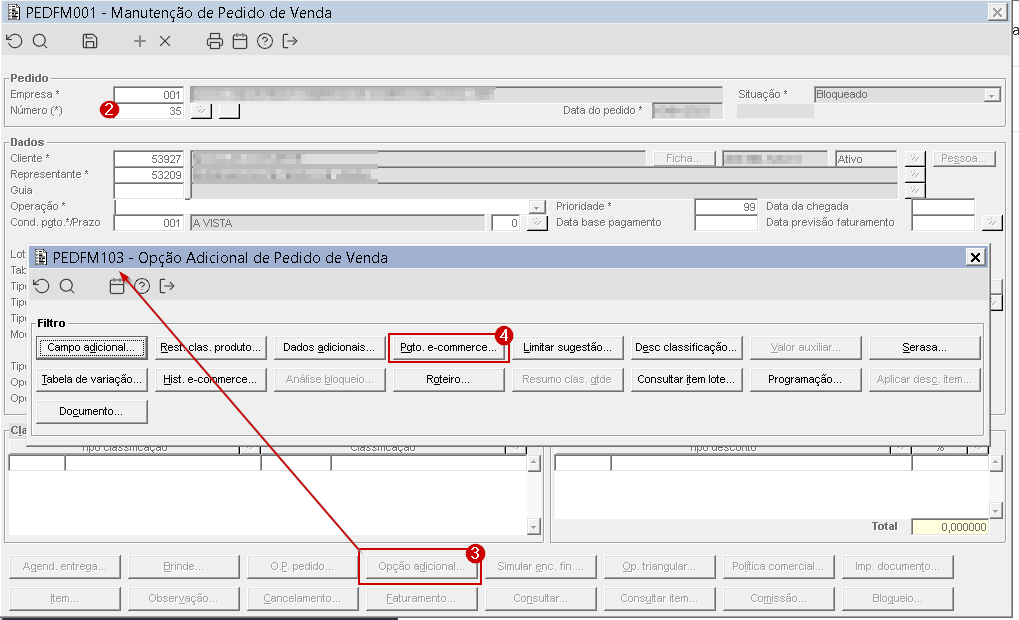This screenshot has height=620, width=1019.
Task: Open lookup button next to Cond. pgto. prazo
Action: (537, 223)
